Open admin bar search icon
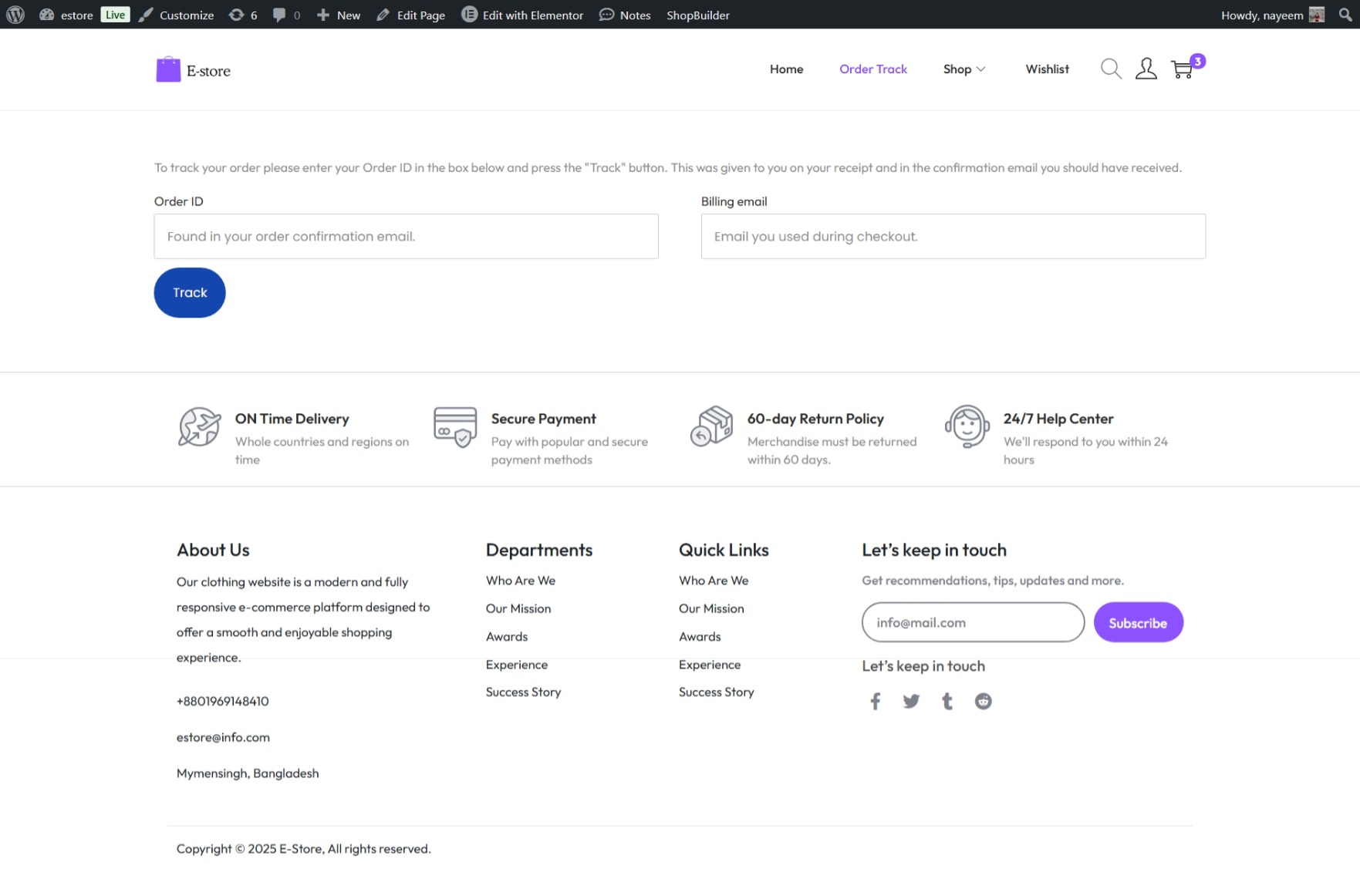 point(1345,15)
